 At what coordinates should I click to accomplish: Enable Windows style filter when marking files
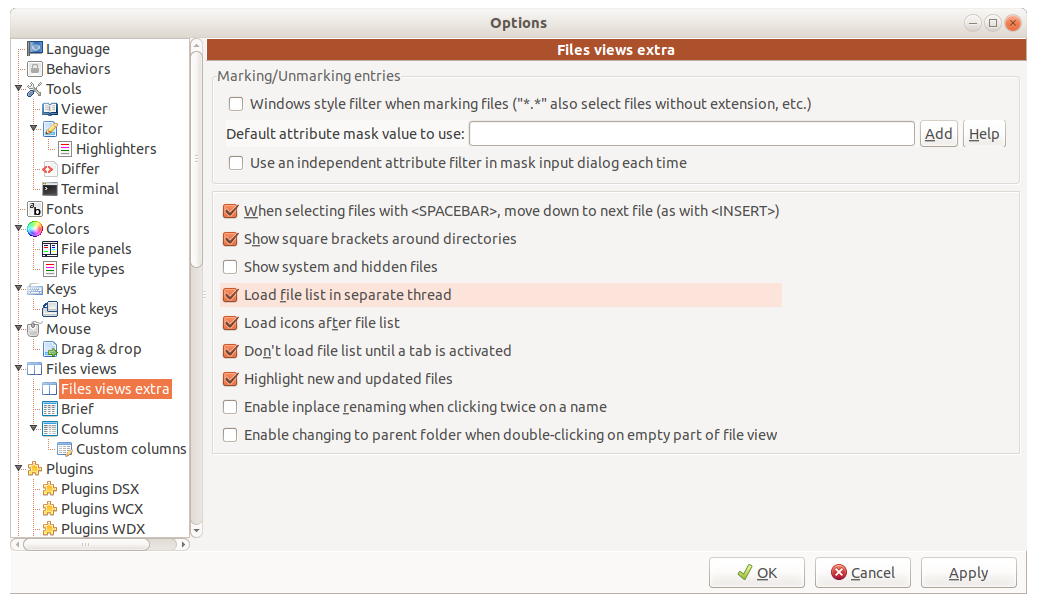pyautogui.click(x=235, y=103)
